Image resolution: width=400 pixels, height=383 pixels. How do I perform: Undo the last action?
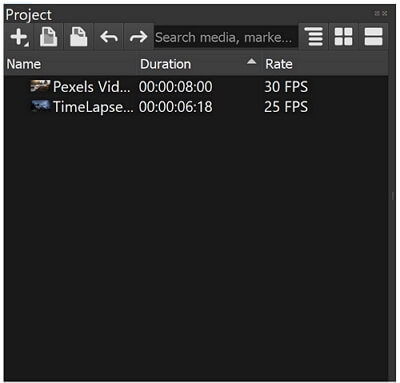click(x=109, y=37)
